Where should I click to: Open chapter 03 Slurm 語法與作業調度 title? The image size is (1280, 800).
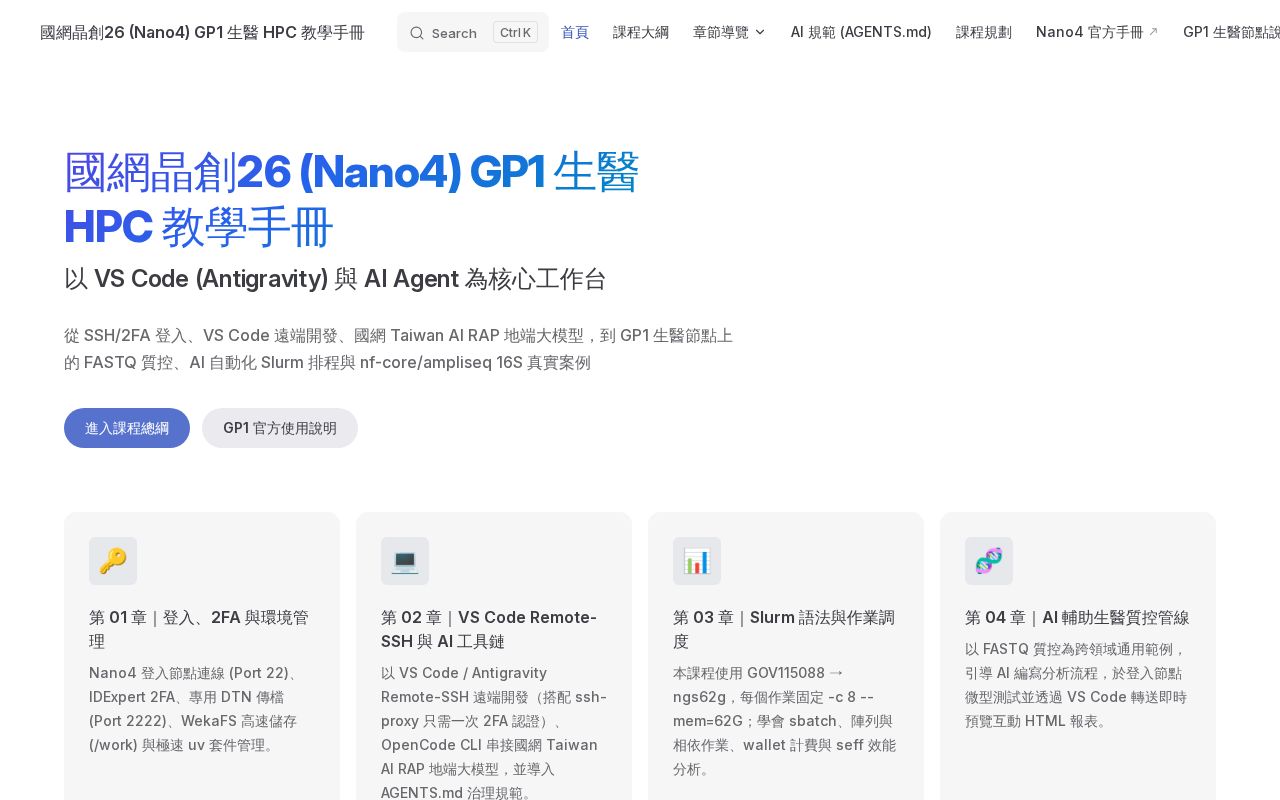pyautogui.click(x=786, y=629)
